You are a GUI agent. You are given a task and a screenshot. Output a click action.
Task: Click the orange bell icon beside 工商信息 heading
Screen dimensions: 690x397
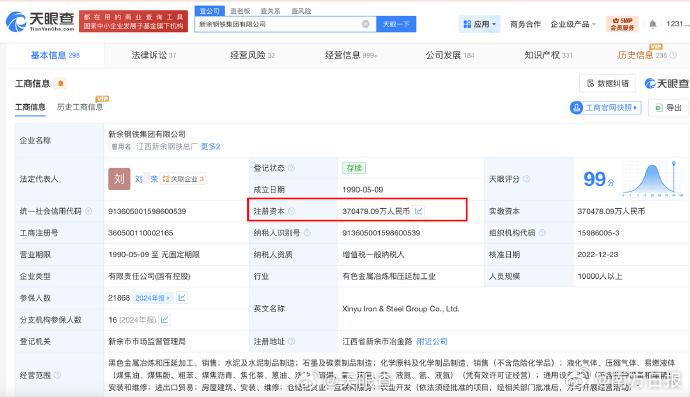[x=61, y=83]
